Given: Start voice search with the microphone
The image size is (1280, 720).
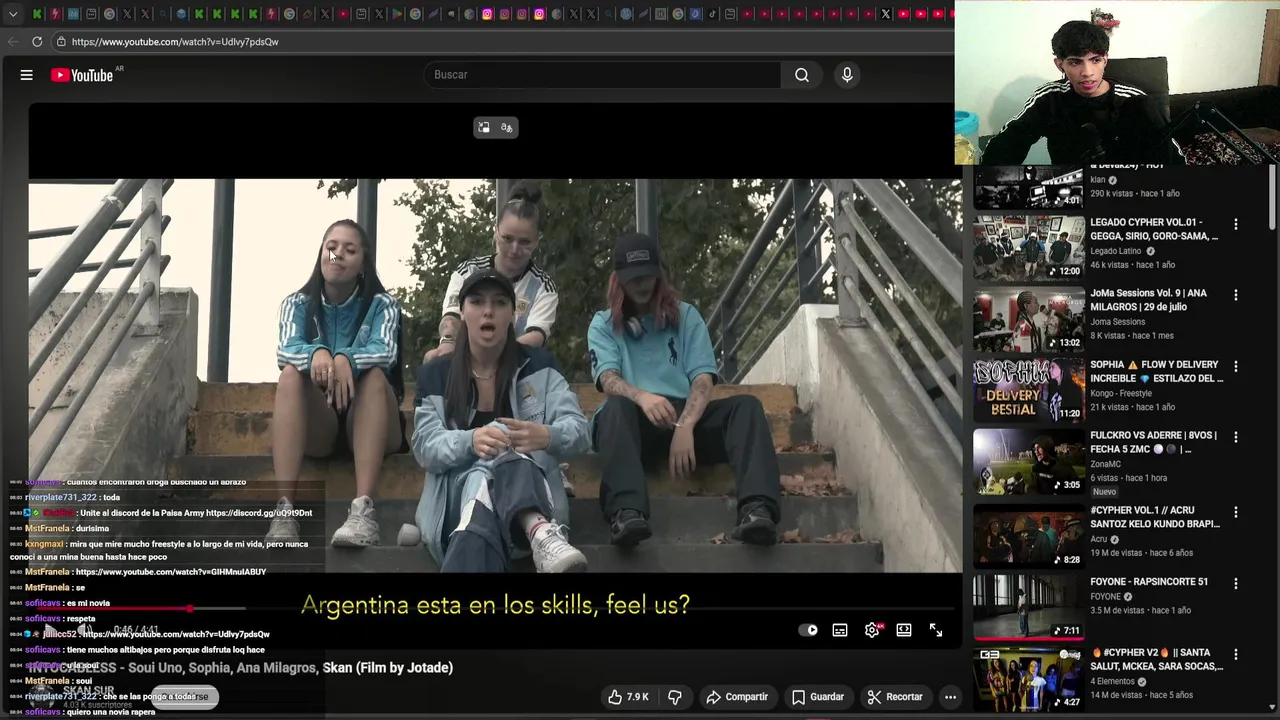Looking at the screenshot, I should (x=847, y=75).
